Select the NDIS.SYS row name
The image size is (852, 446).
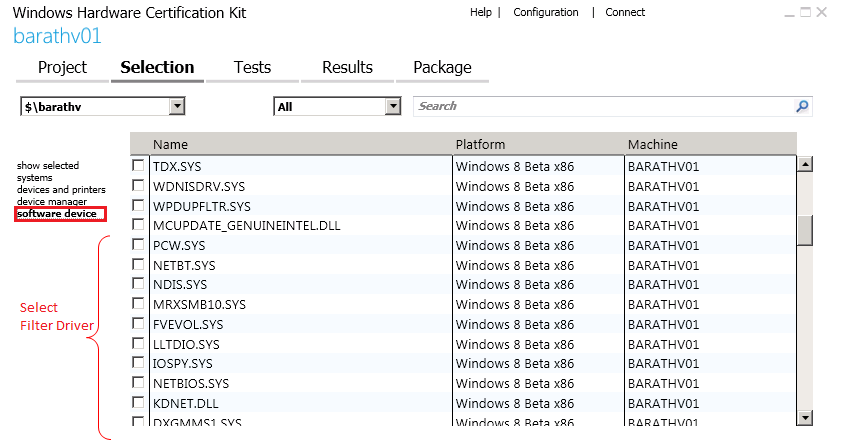[180, 285]
